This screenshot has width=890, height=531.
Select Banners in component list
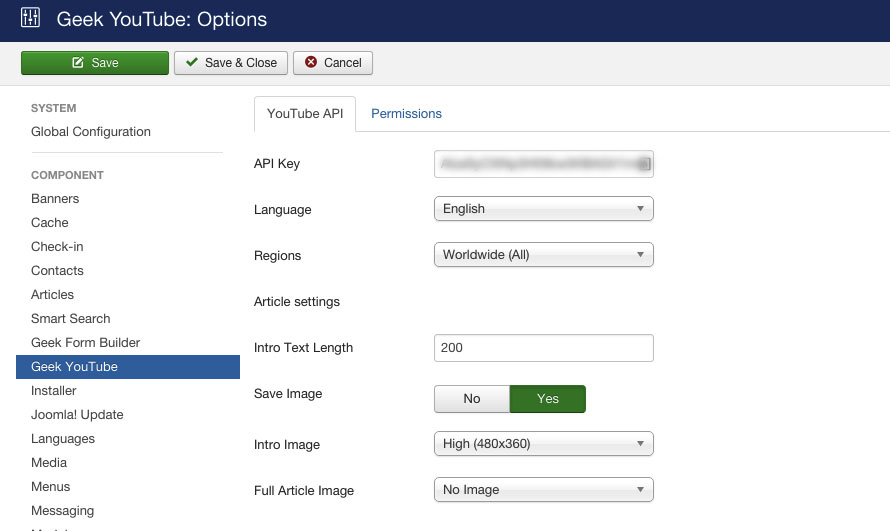click(55, 199)
